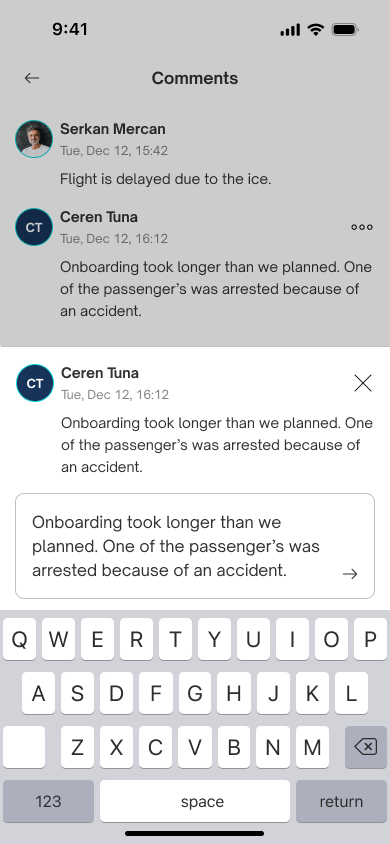Tap the Q key
Image resolution: width=390 pixels, height=844 pixels.
click(19, 639)
